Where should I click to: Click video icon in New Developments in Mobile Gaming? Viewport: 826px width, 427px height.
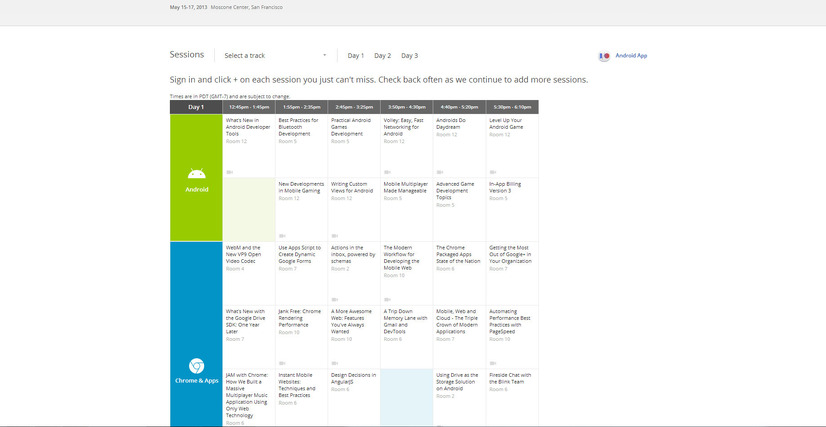click(282, 236)
